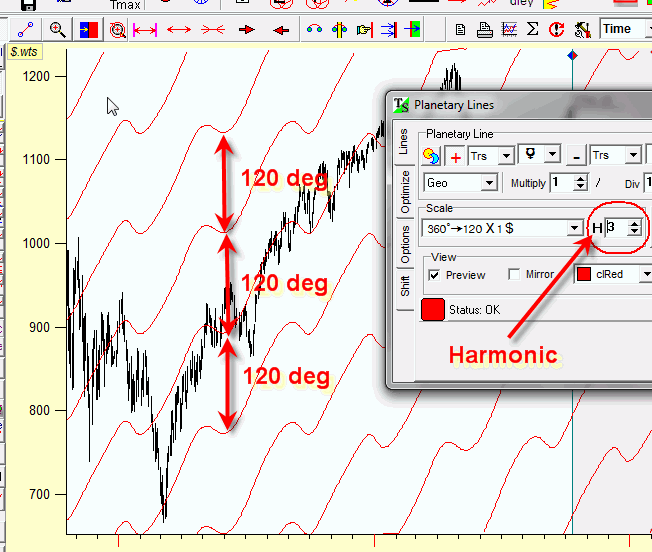Open the first Trs dropdown
Image resolution: width=652 pixels, height=552 pixels.
[505, 156]
